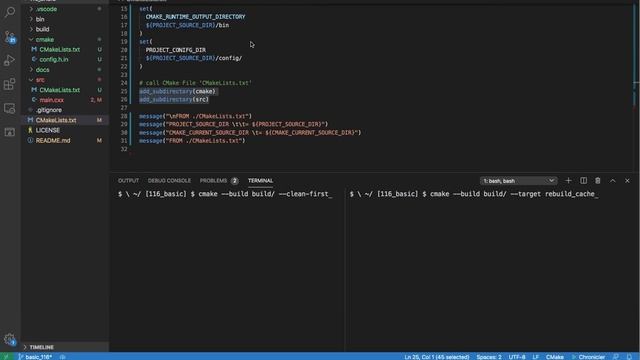This screenshot has width=640, height=360.
Task: Open the Source Control view
Action: tap(9, 37)
